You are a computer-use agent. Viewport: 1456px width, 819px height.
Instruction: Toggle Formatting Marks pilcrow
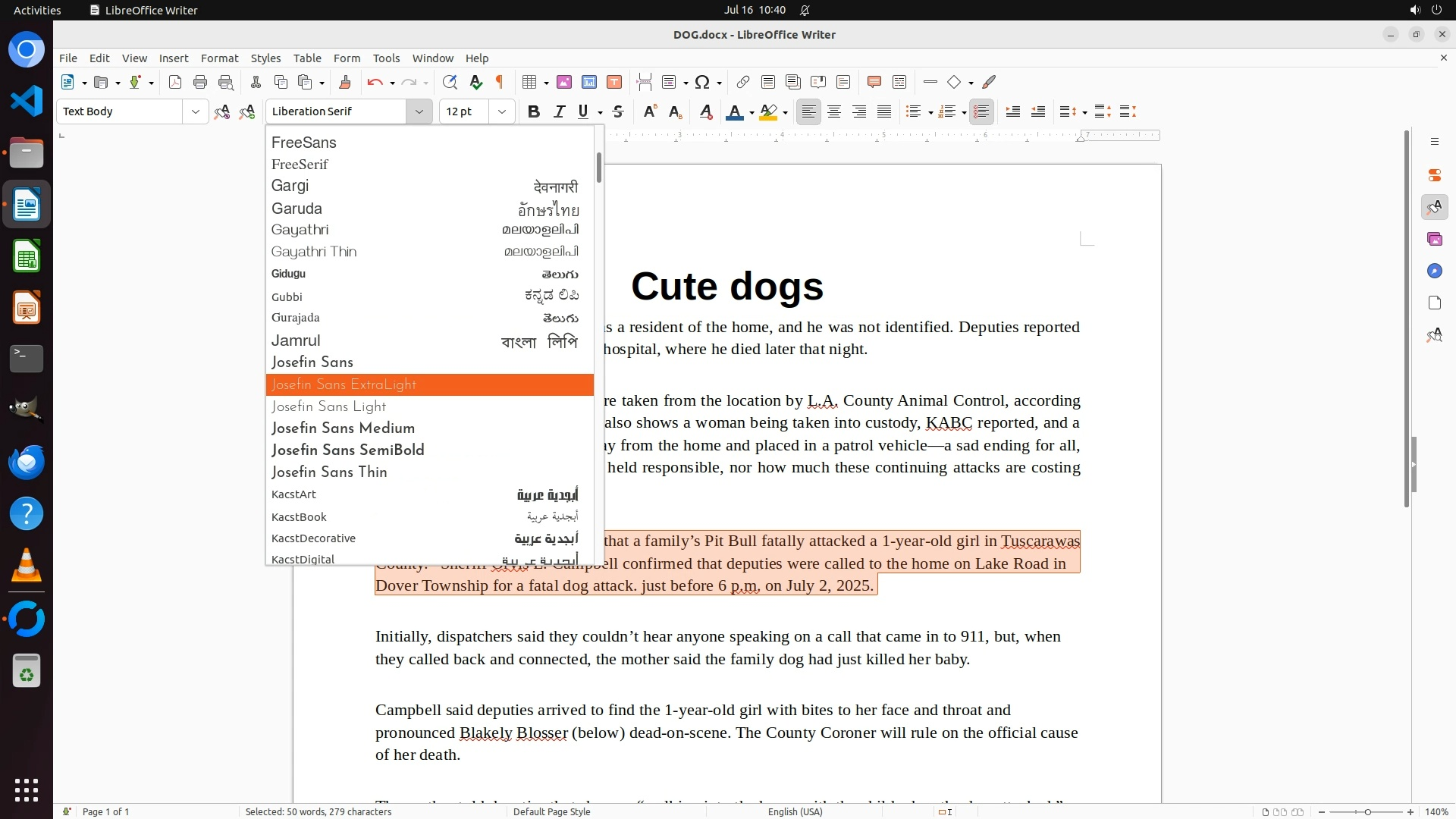[500, 82]
